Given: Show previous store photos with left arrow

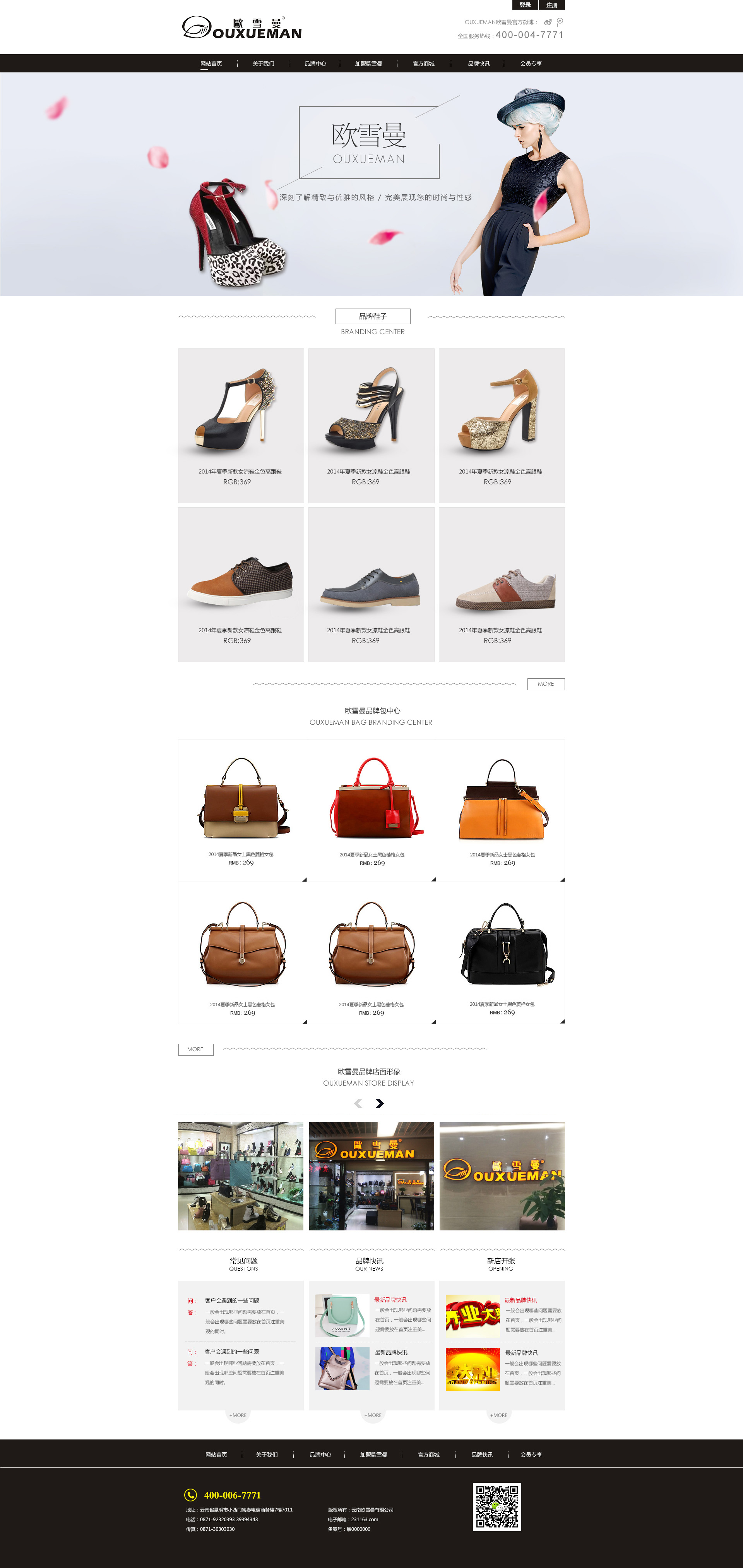Looking at the screenshot, I should (x=358, y=1103).
